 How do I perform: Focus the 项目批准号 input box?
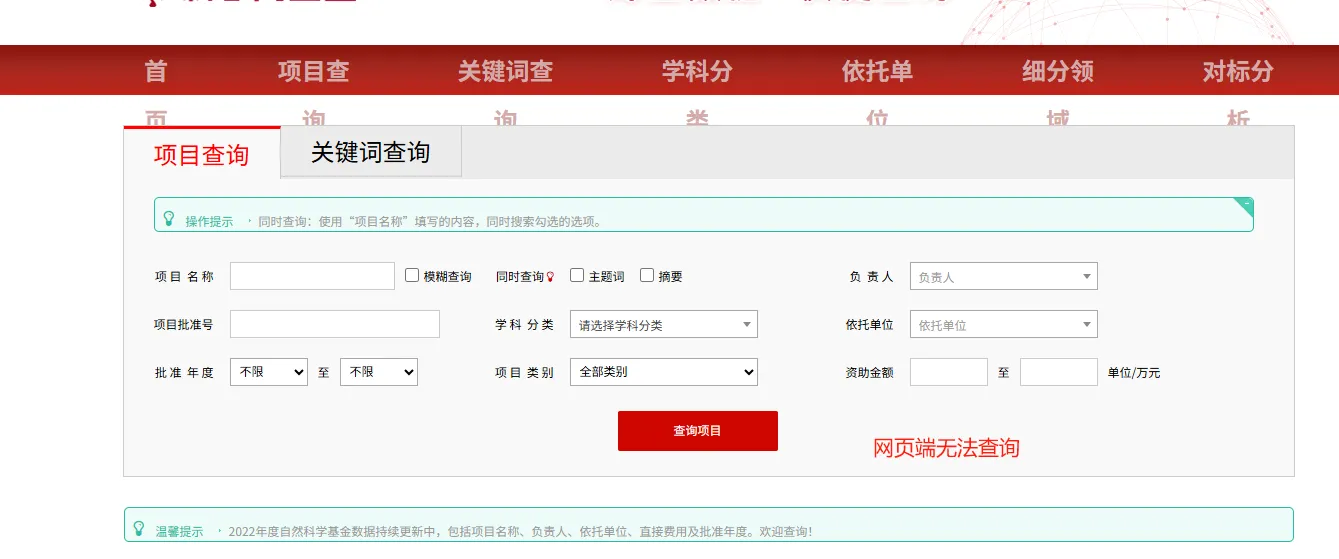pyautogui.click(x=334, y=324)
